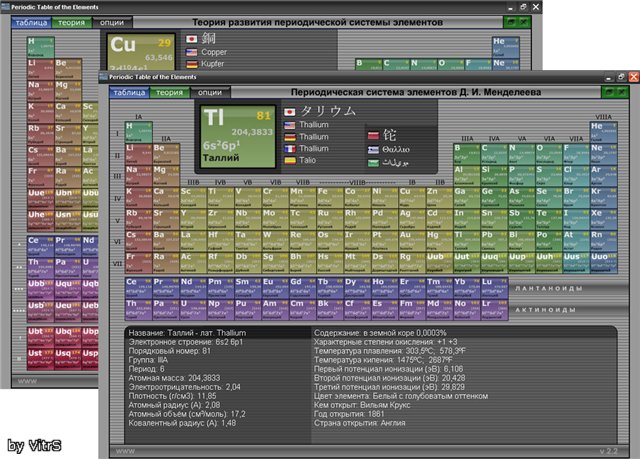This screenshot has width=640, height=459.
Task: Click the green restore button in the front window header
Action: [609, 92]
